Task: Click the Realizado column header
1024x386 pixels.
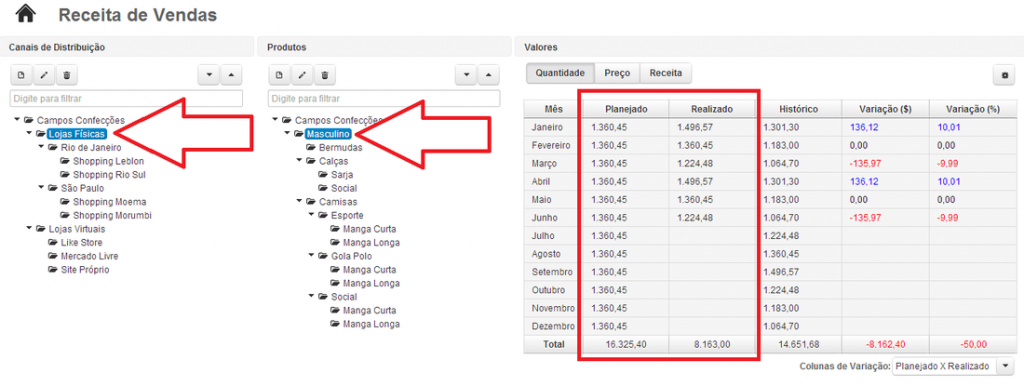Action: tap(712, 109)
